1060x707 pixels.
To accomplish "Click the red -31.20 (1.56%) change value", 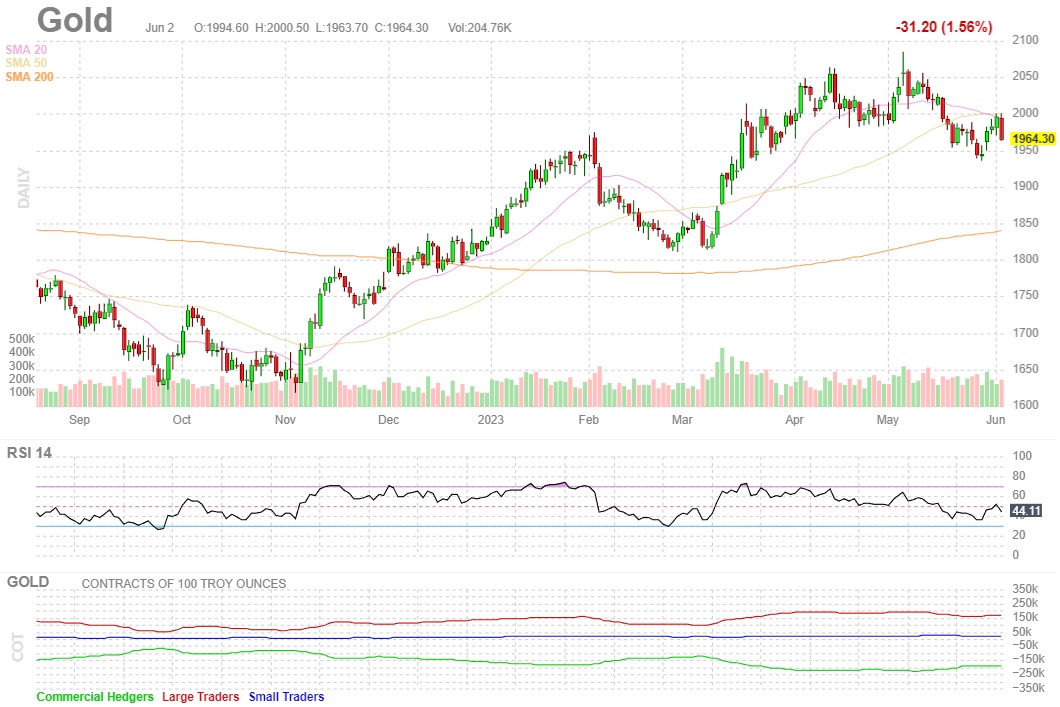I will [x=944, y=27].
